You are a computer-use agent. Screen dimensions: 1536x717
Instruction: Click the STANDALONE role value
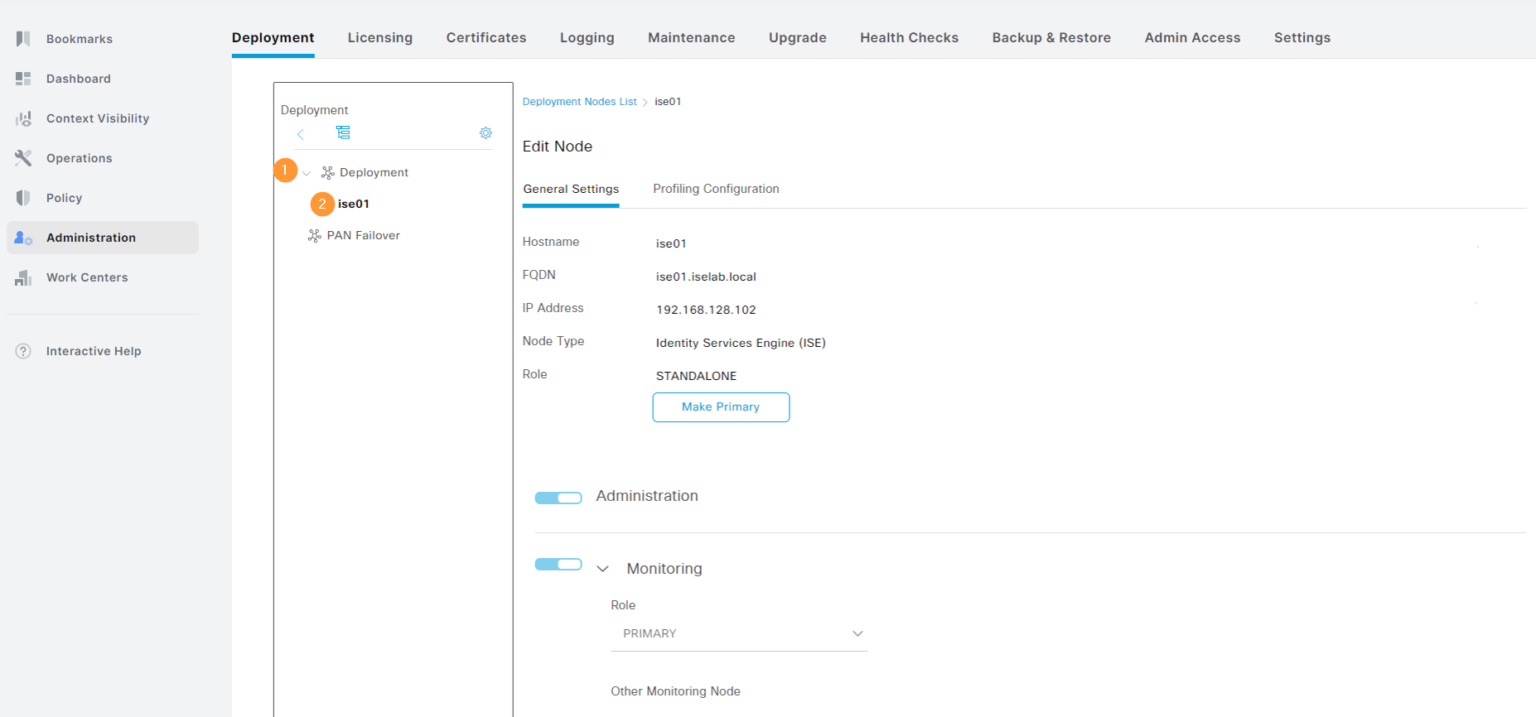[x=696, y=376]
